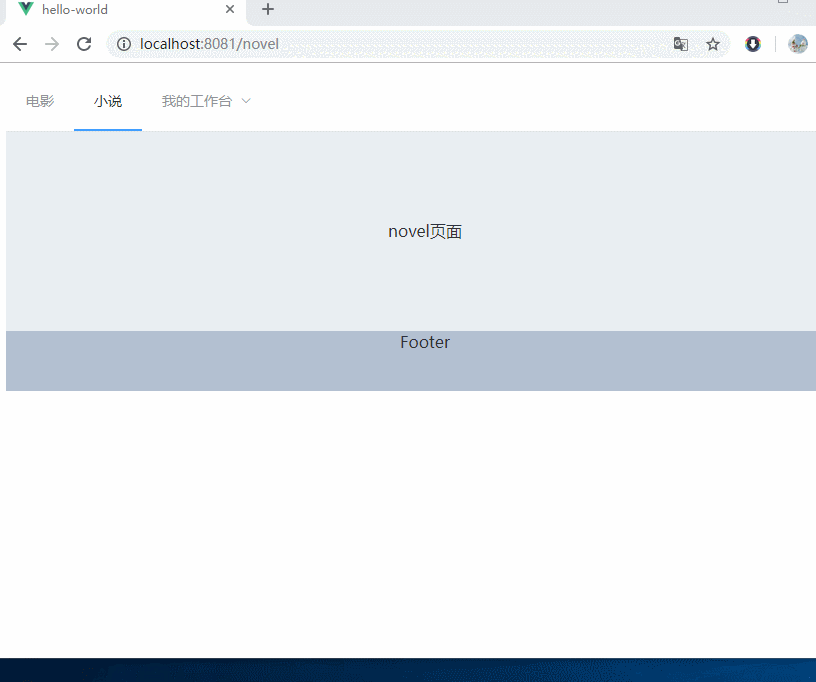
Task: View site information for localhost
Action: point(124,44)
